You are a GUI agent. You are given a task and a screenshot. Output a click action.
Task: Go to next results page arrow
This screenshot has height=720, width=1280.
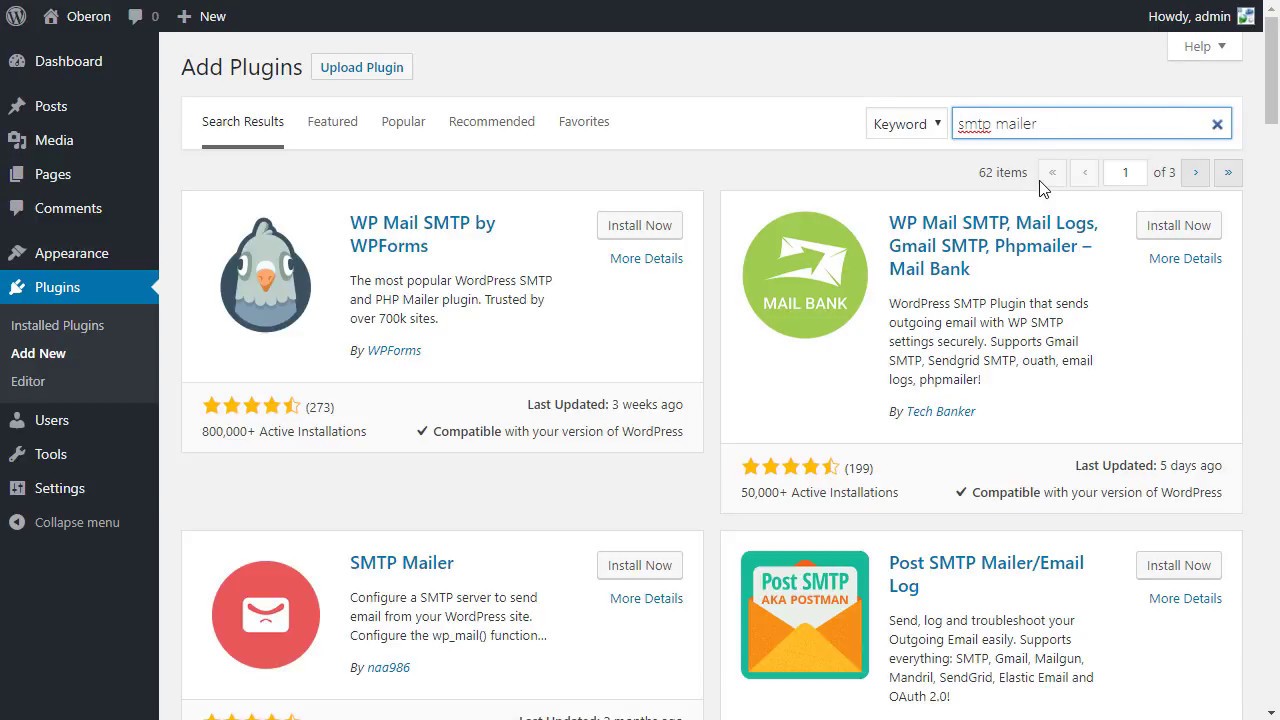pos(1195,173)
